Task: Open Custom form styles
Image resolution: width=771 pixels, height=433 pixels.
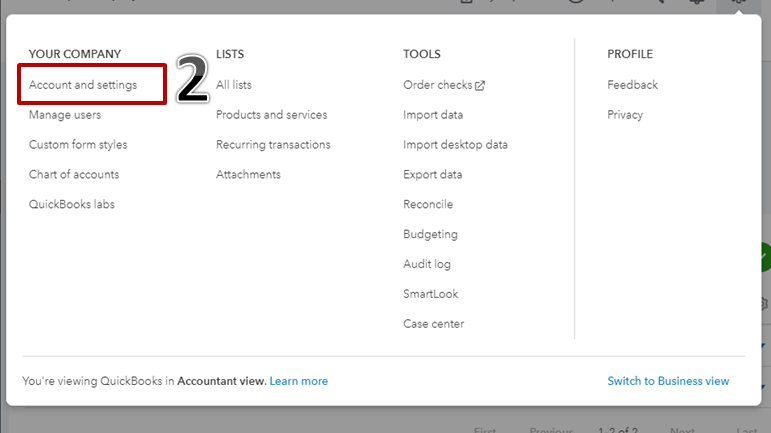Action: click(78, 145)
